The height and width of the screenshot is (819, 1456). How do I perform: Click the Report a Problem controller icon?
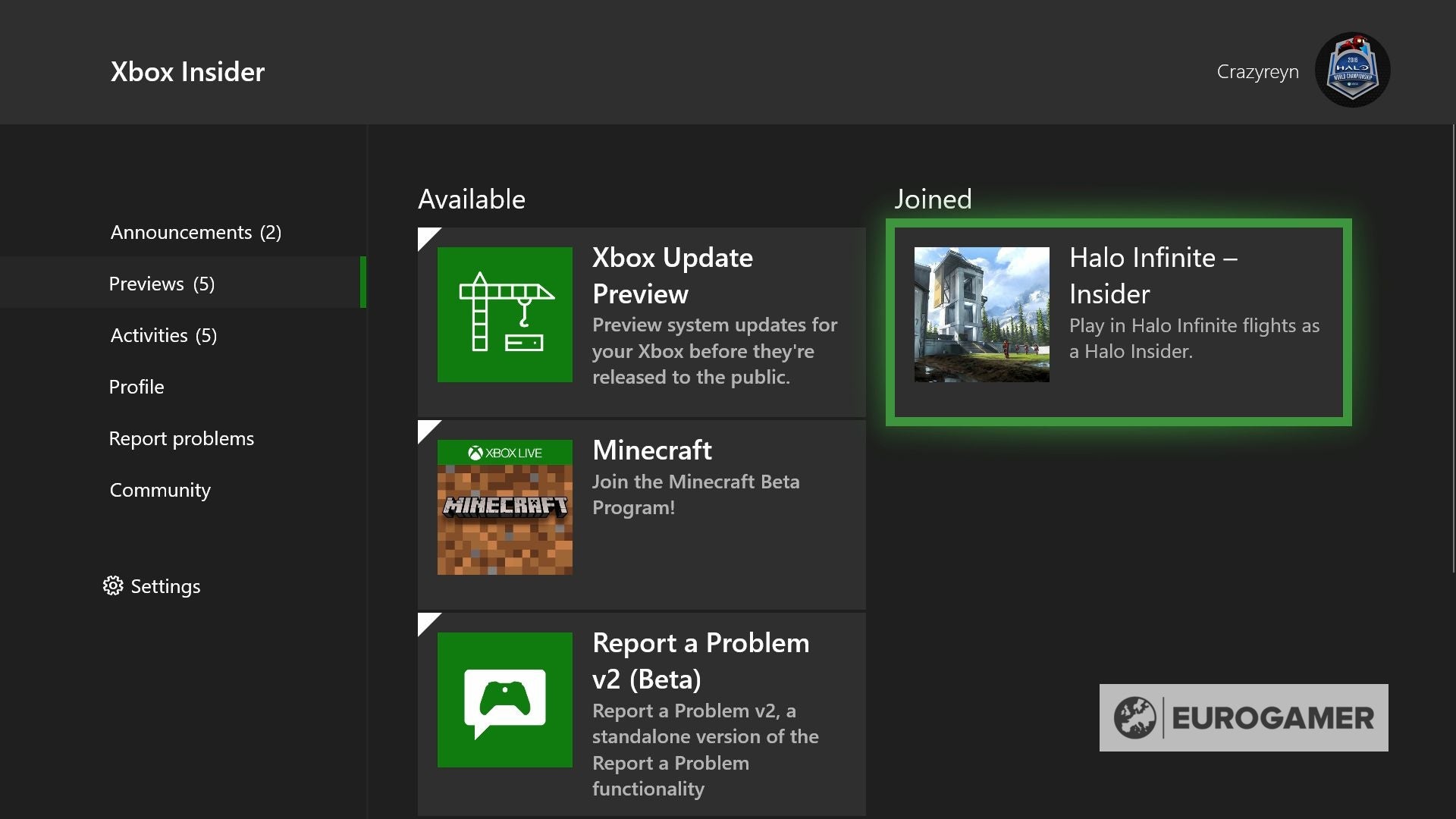(505, 700)
